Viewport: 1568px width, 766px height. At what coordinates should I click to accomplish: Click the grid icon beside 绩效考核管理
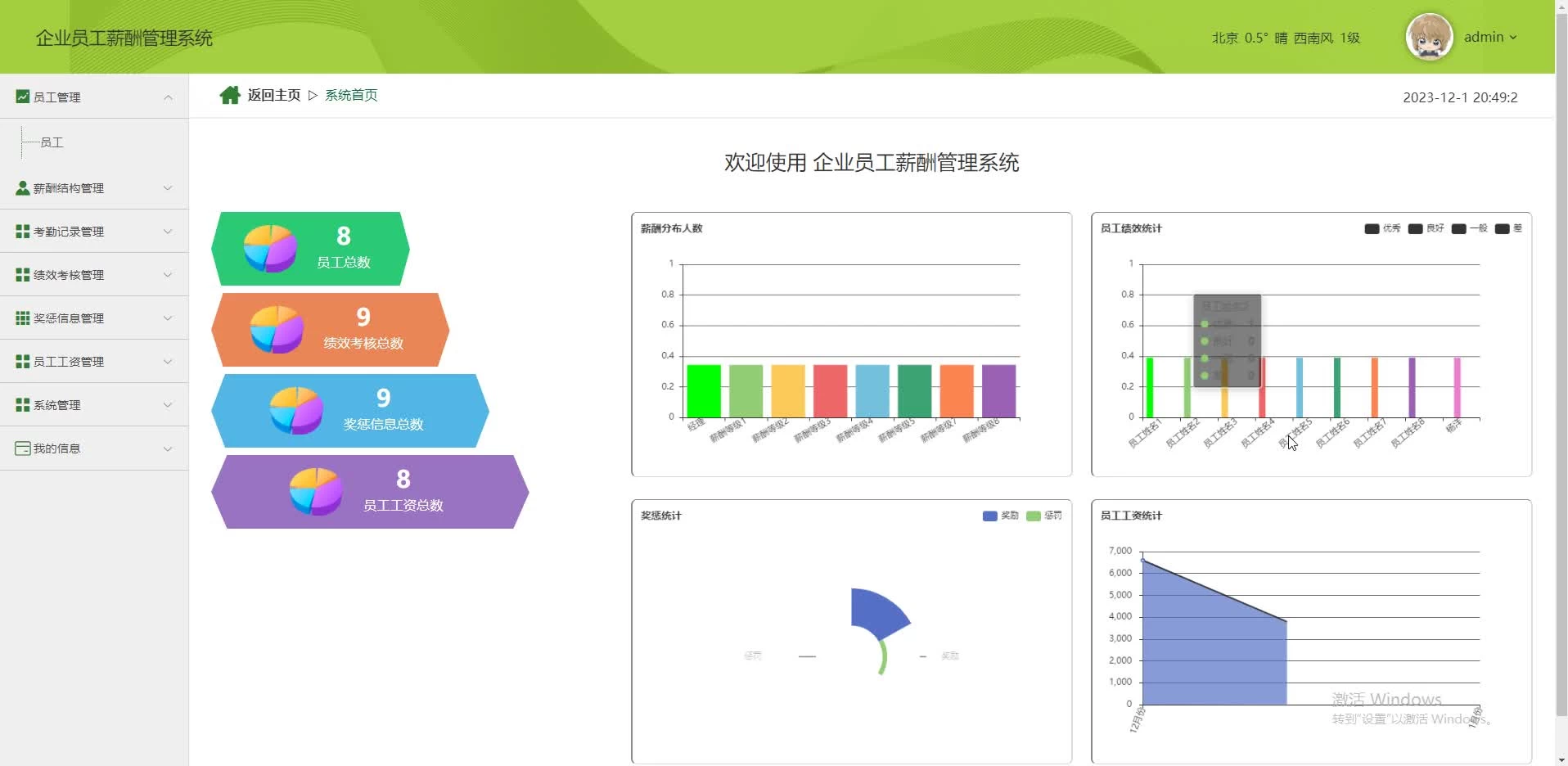point(23,275)
